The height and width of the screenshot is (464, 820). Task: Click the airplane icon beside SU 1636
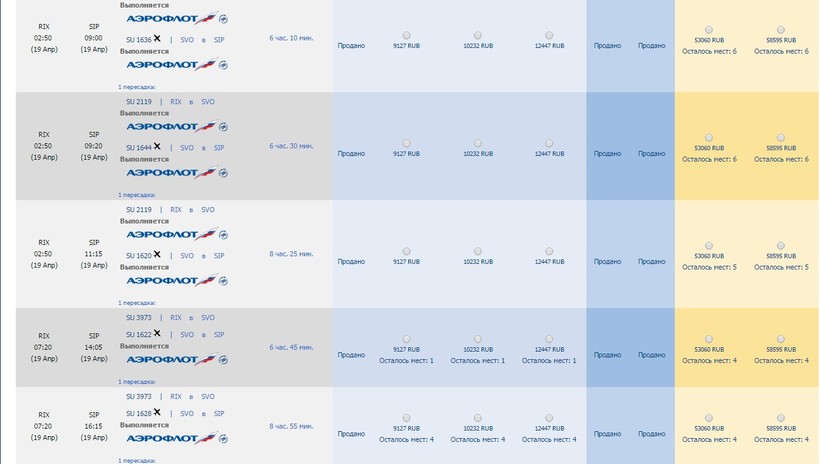157,39
